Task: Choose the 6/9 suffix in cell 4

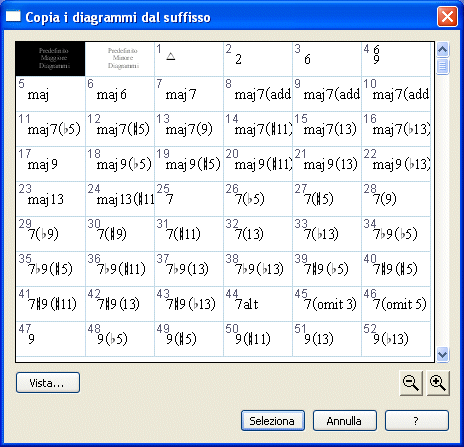Action: click(396, 59)
